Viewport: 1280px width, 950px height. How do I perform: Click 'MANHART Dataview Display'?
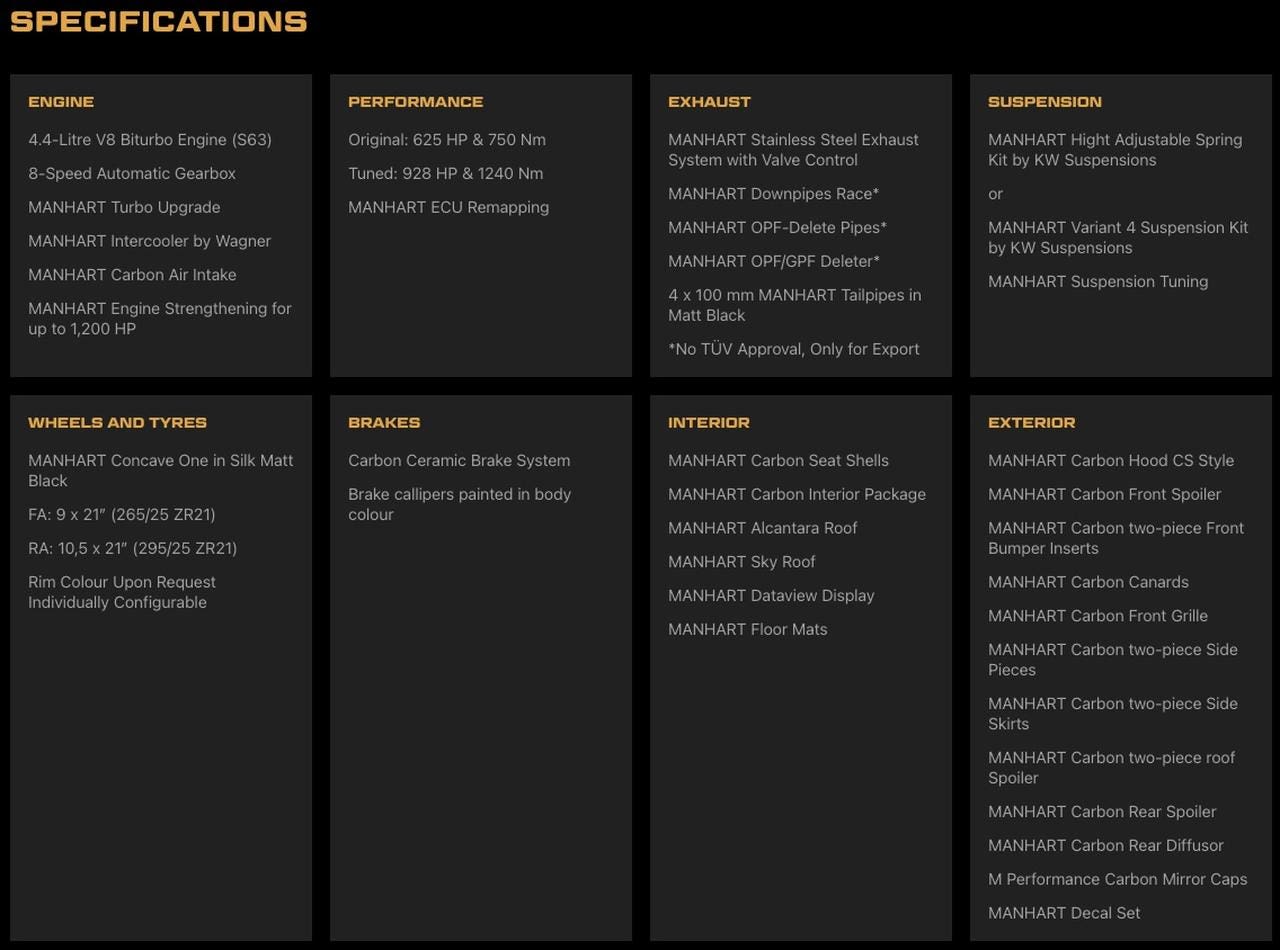[x=771, y=596]
